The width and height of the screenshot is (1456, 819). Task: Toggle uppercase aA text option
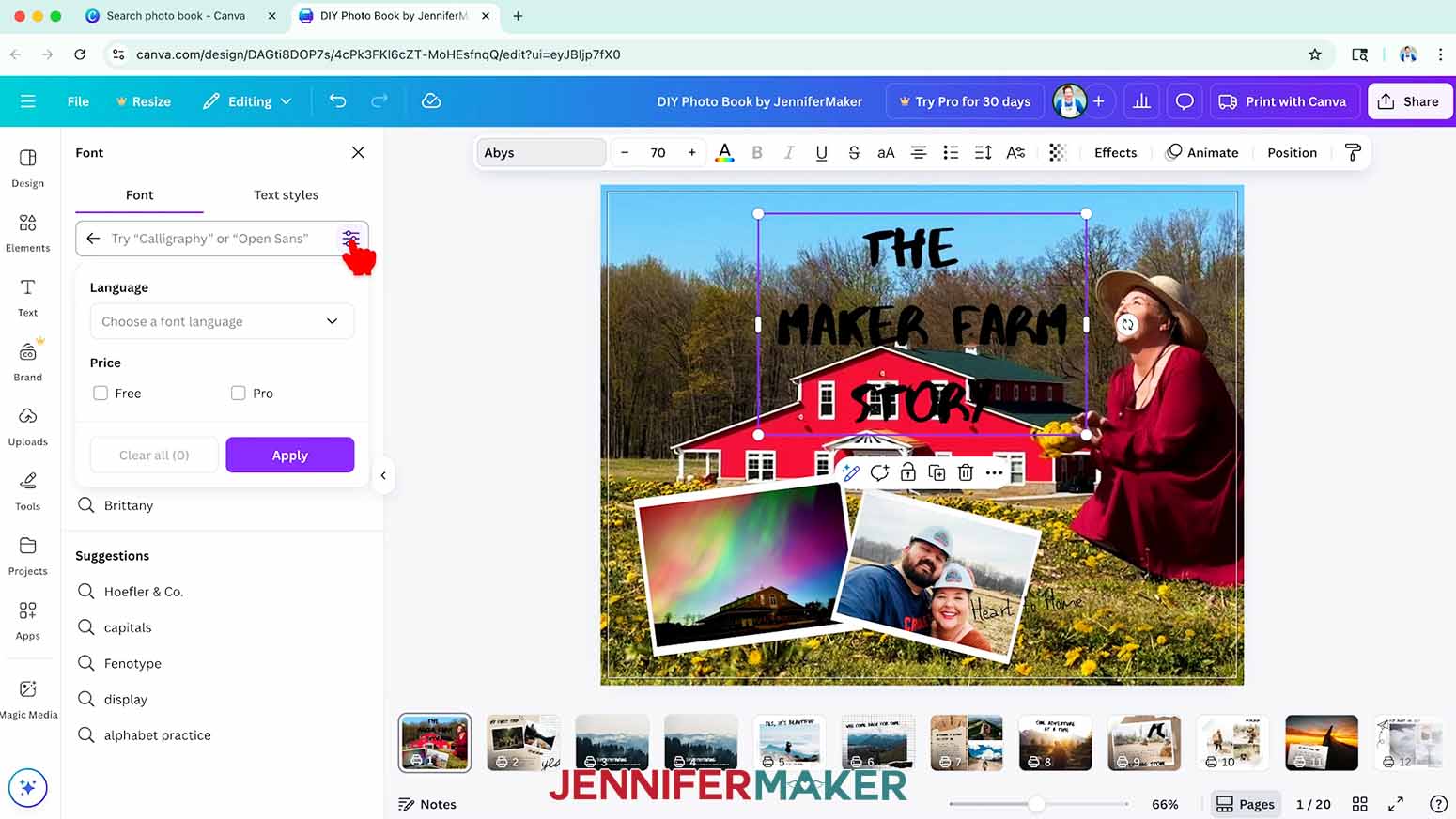[886, 152]
